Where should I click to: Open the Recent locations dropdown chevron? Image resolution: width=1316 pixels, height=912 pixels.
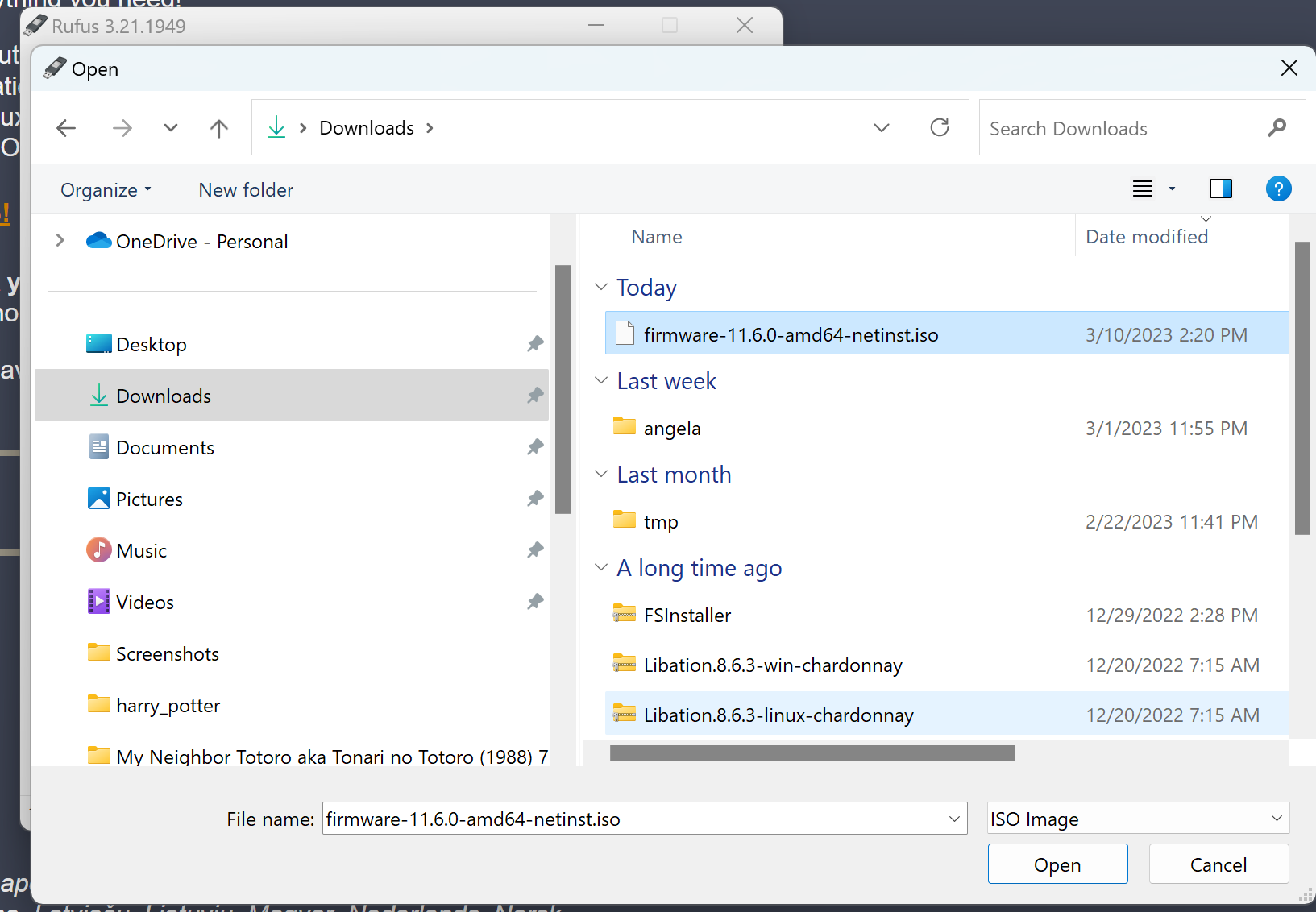[170, 128]
